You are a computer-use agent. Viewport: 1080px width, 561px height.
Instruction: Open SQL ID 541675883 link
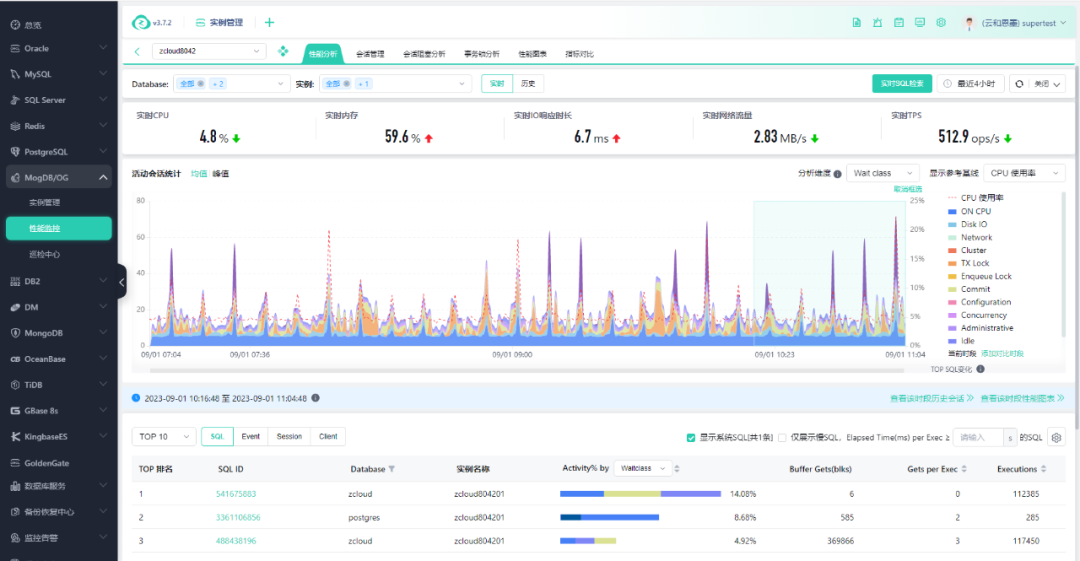(x=236, y=494)
